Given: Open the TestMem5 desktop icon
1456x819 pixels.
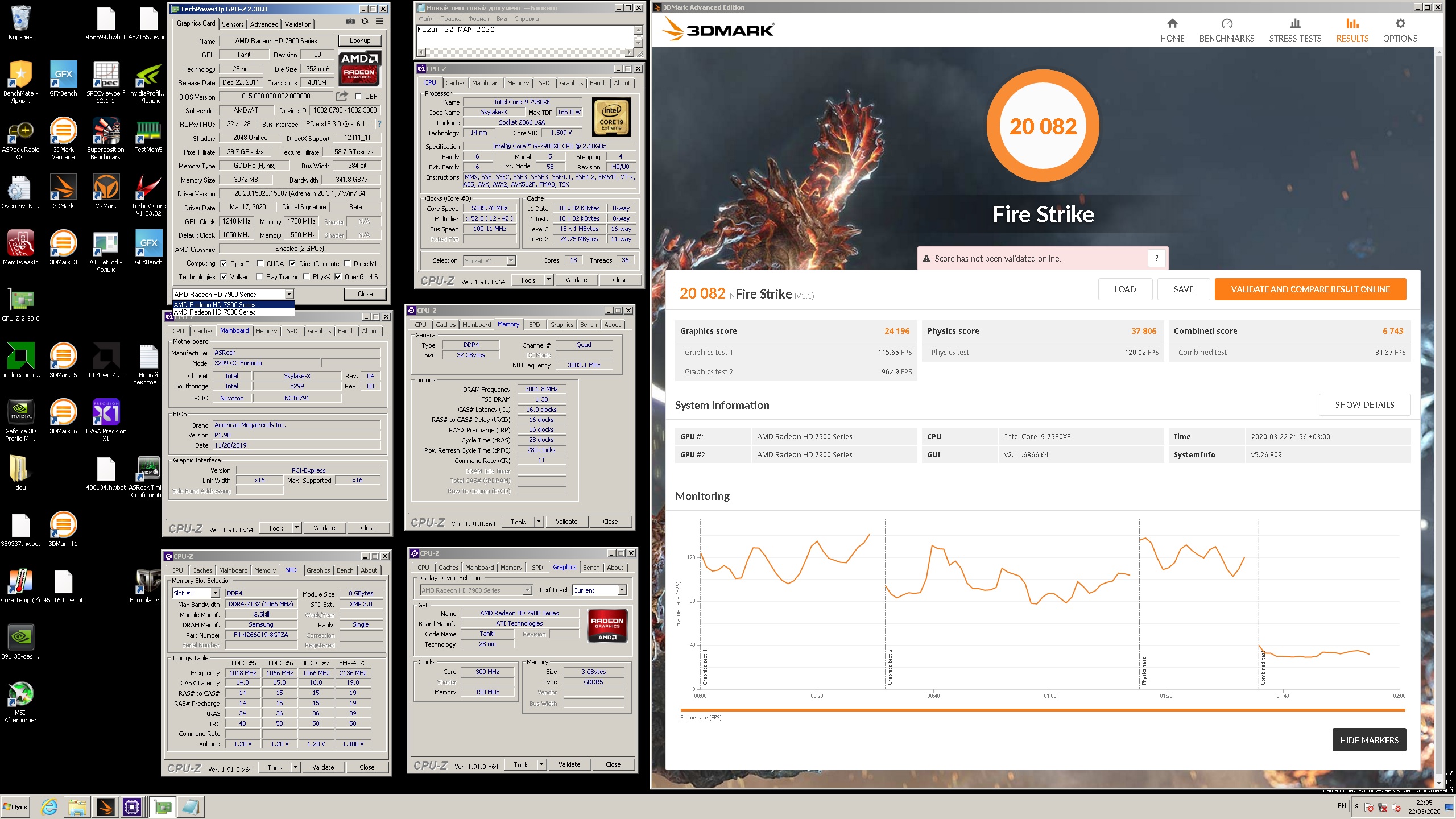Looking at the screenshot, I should (x=148, y=135).
